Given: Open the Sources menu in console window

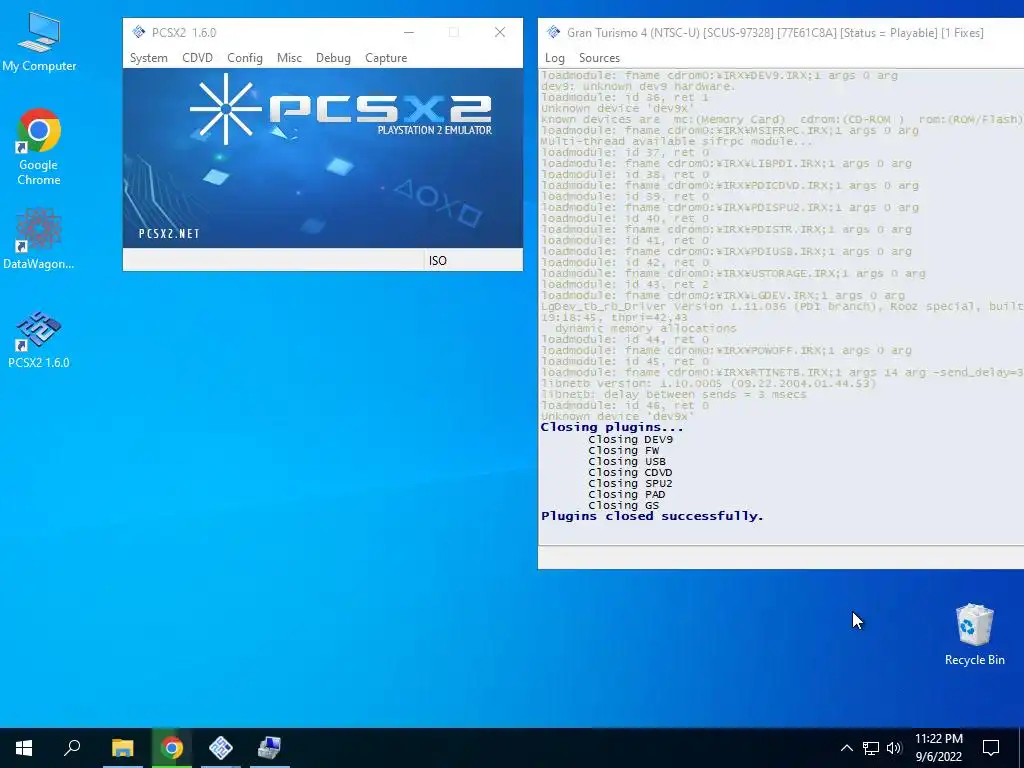Looking at the screenshot, I should tap(599, 57).
